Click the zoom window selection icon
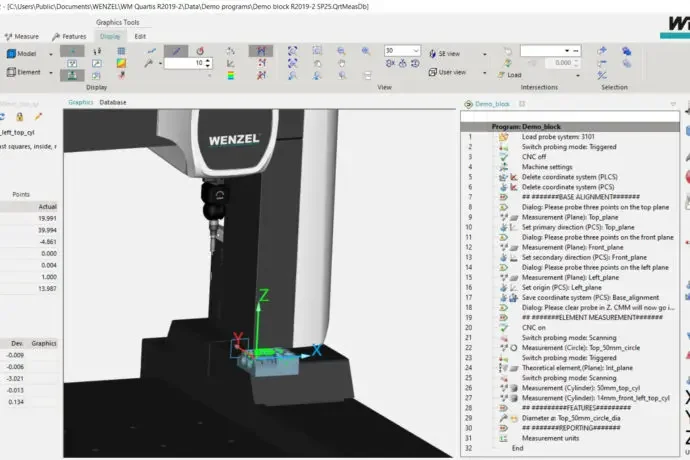This screenshot has width=690, height=460. (x=317, y=51)
